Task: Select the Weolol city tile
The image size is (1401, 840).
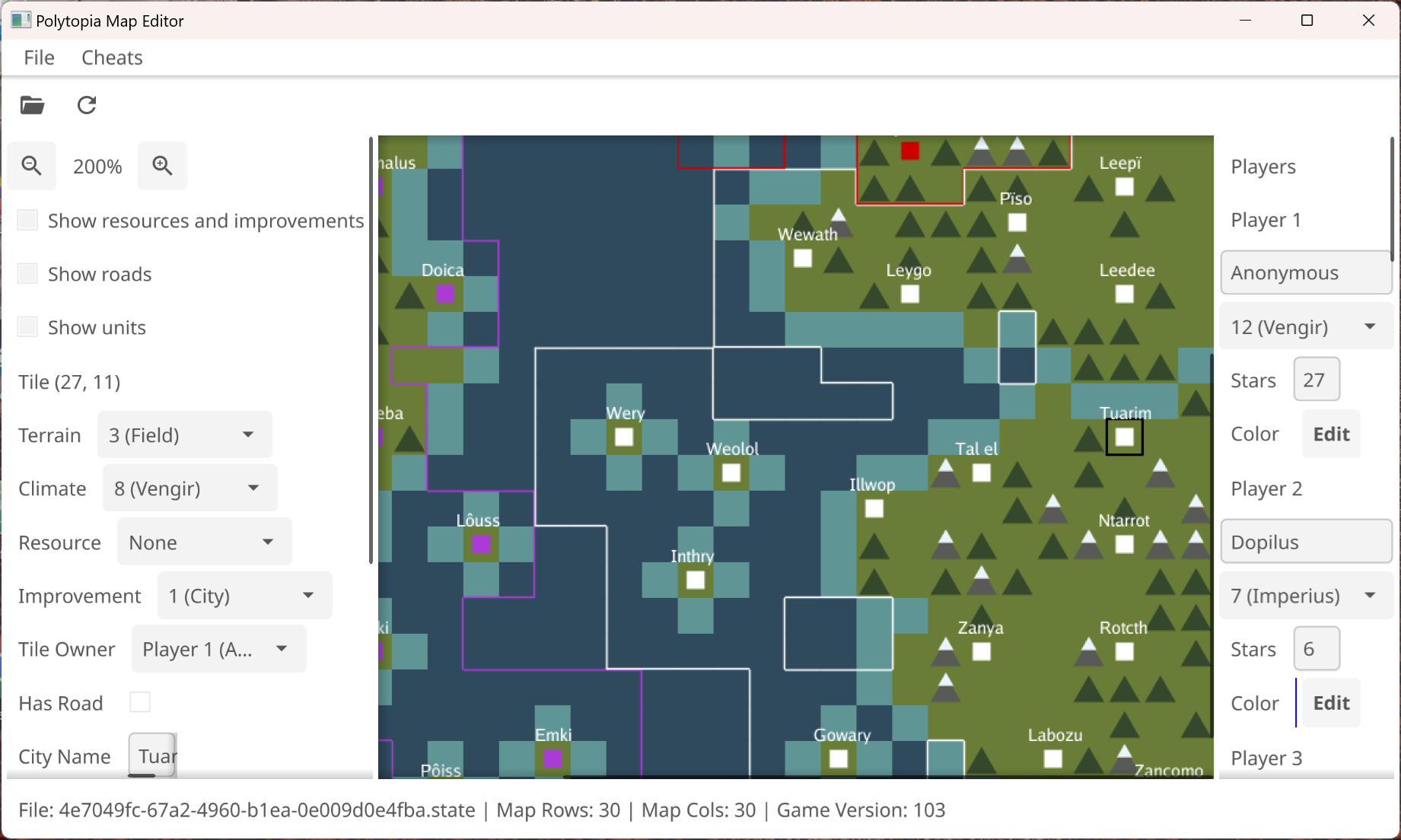Action: (731, 473)
